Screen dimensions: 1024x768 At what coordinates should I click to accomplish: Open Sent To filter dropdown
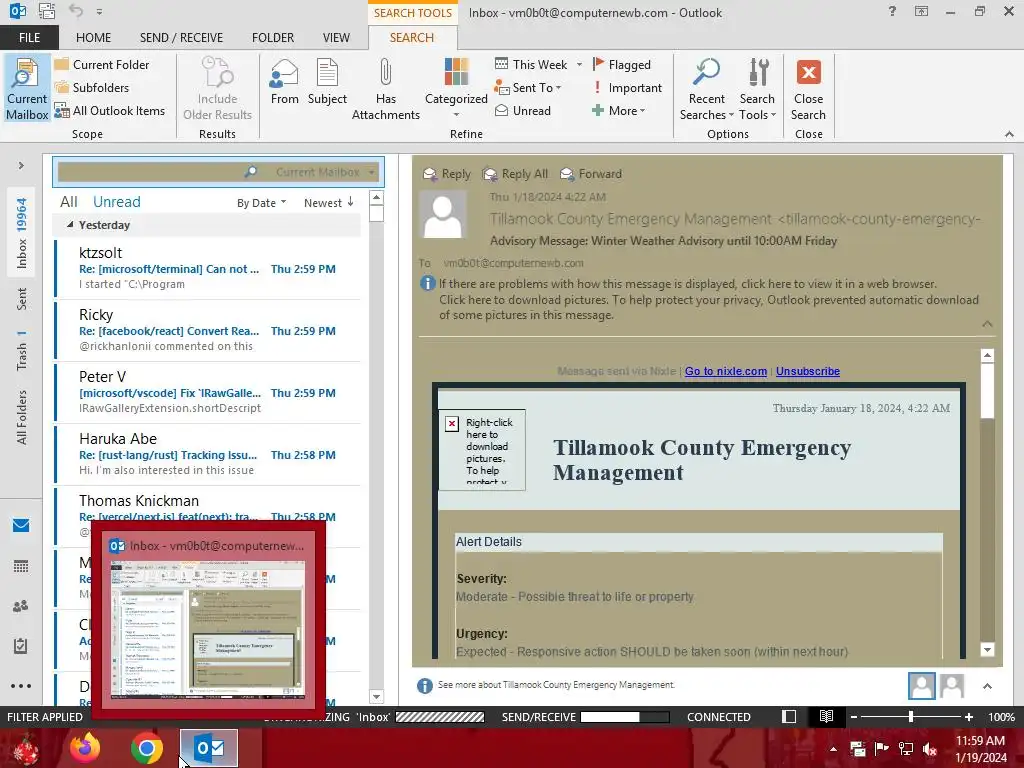[528, 88]
